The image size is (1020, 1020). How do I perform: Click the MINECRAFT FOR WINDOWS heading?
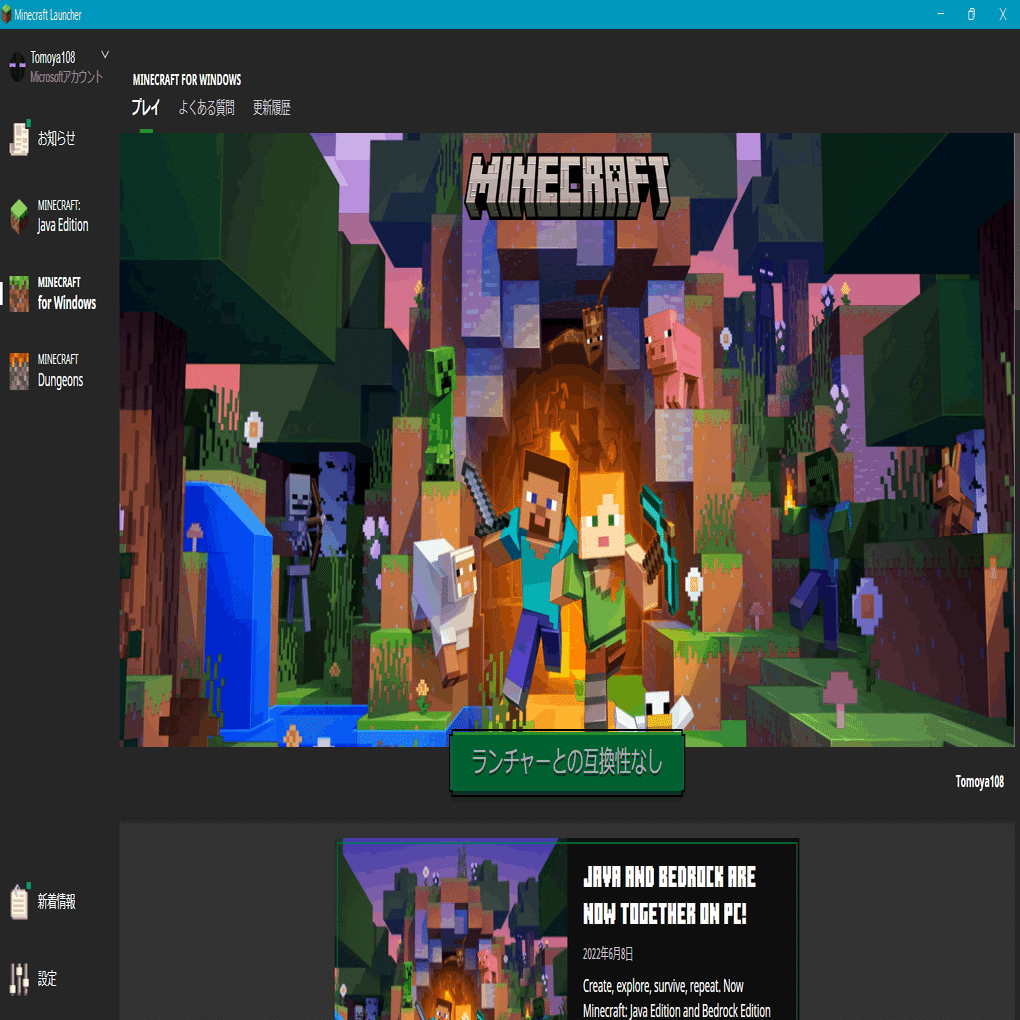187,80
